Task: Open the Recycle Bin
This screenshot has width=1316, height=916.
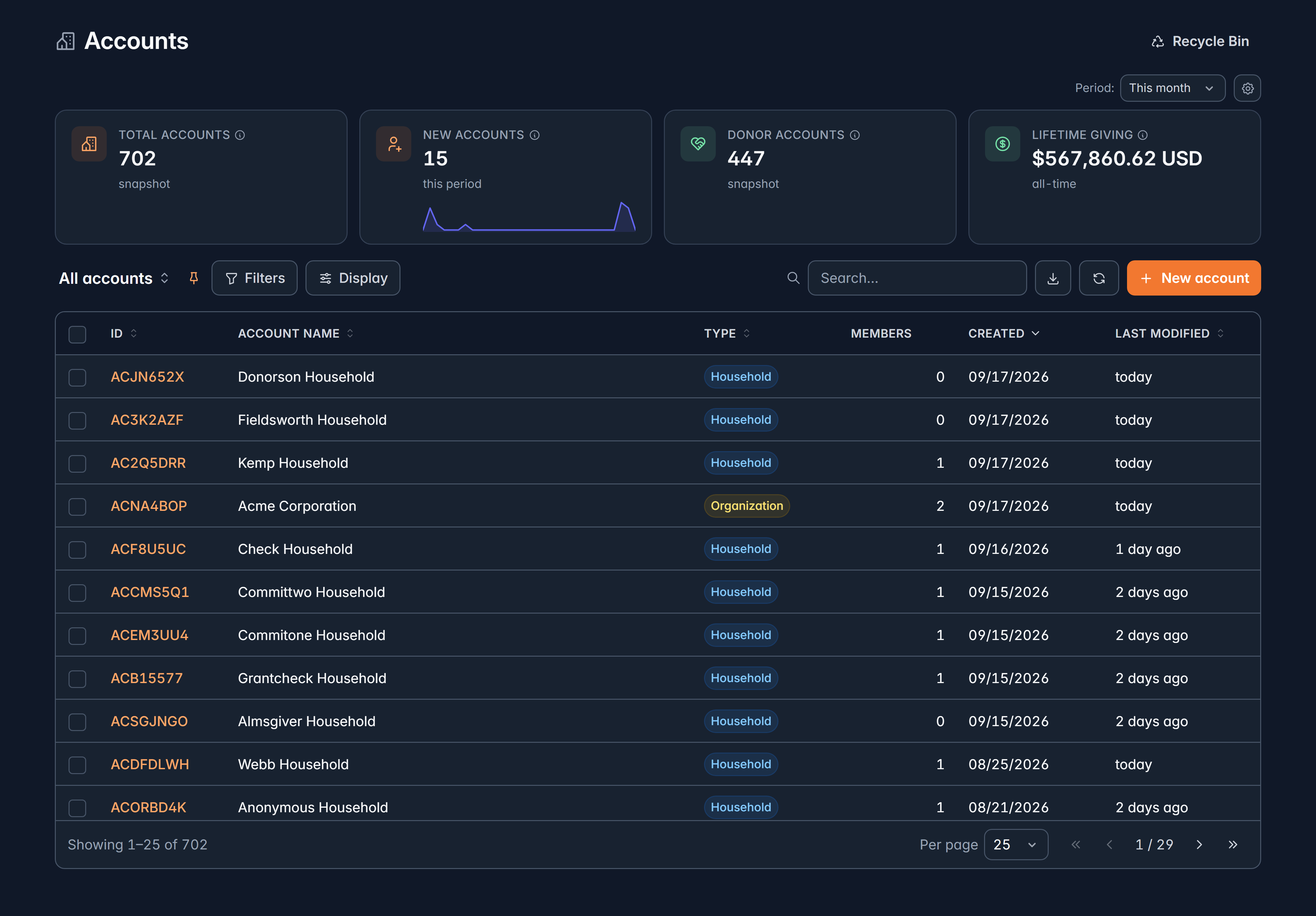Action: 1200,41
